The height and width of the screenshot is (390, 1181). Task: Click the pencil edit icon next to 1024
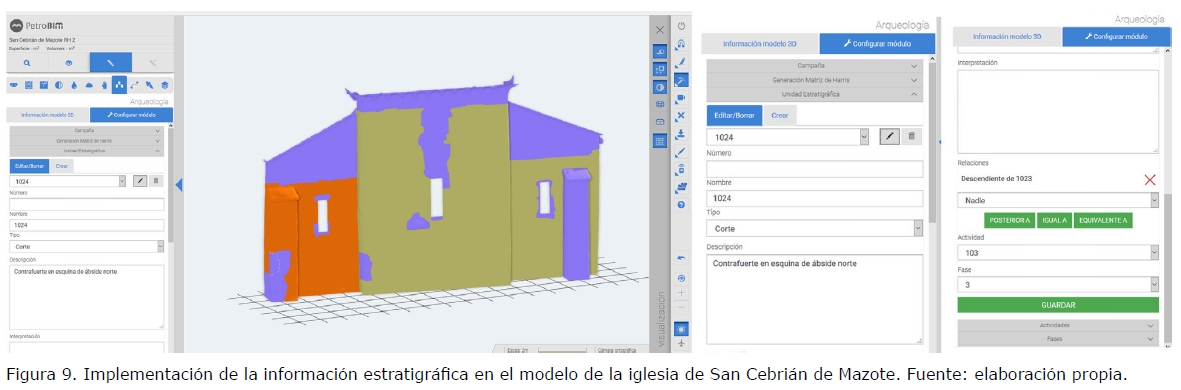click(x=889, y=137)
